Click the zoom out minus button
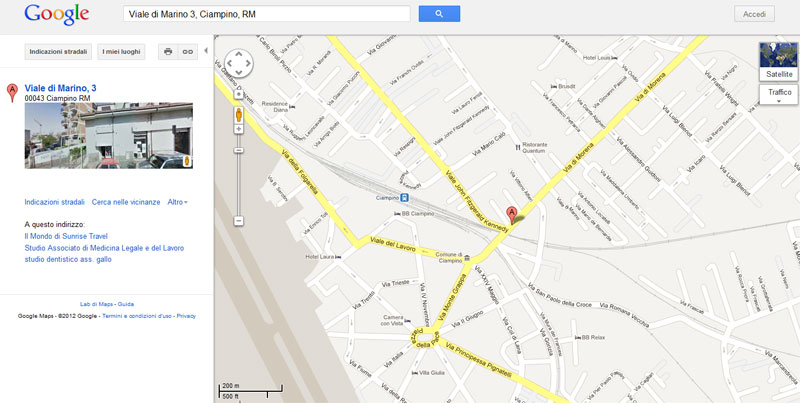800x403 pixels. 239,221
